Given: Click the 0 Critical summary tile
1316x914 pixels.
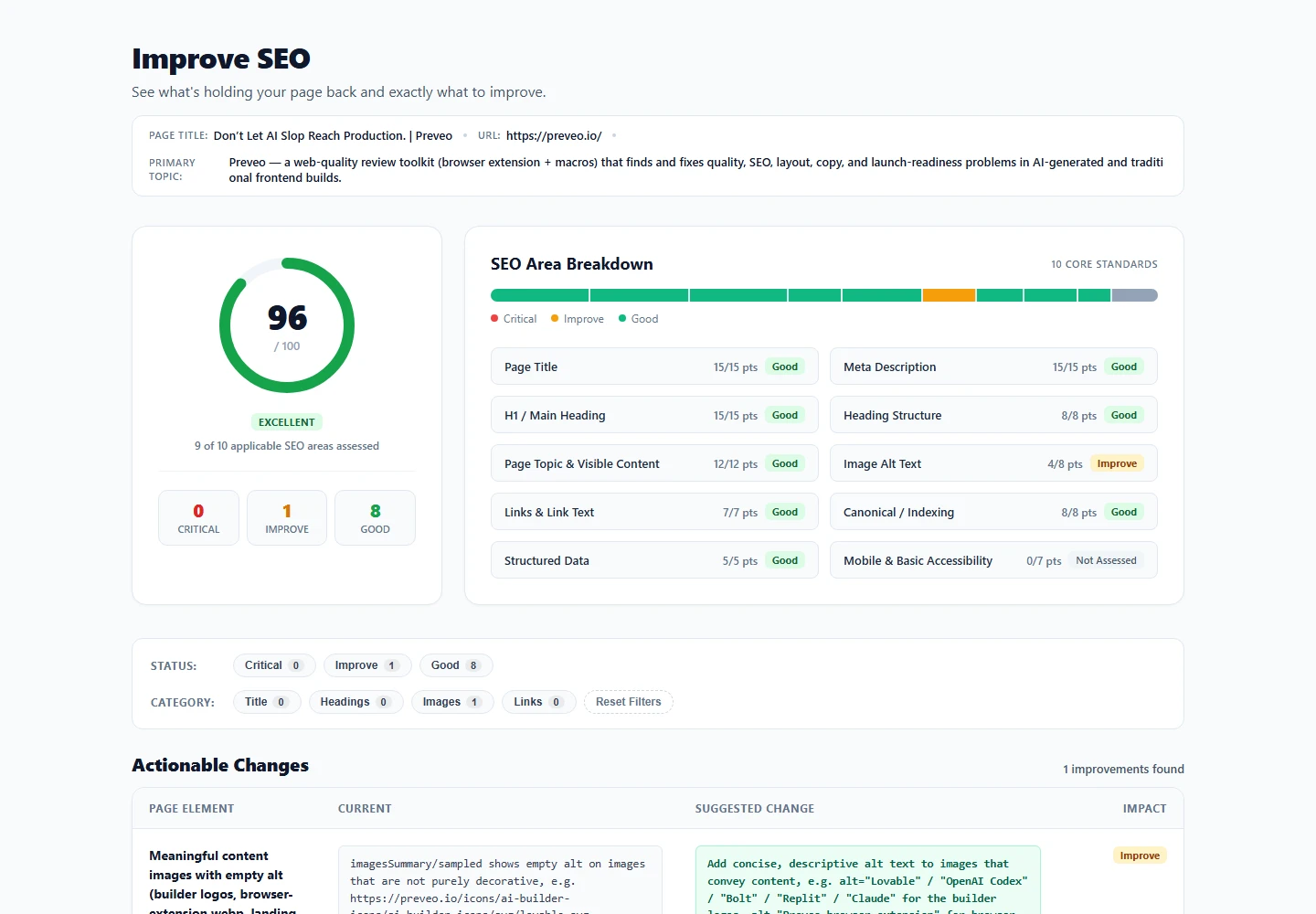Looking at the screenshot, I should coord(198,517).
